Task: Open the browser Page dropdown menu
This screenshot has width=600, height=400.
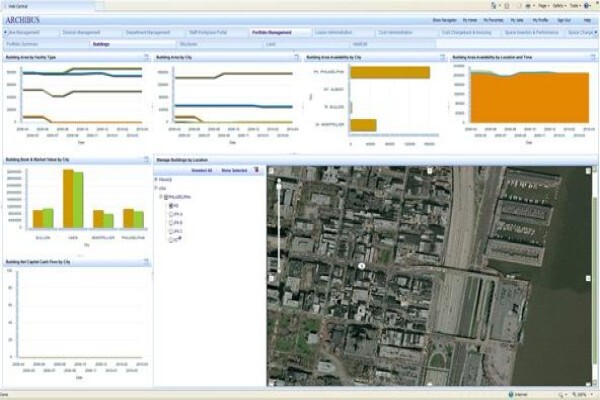Action: [544, 6]
